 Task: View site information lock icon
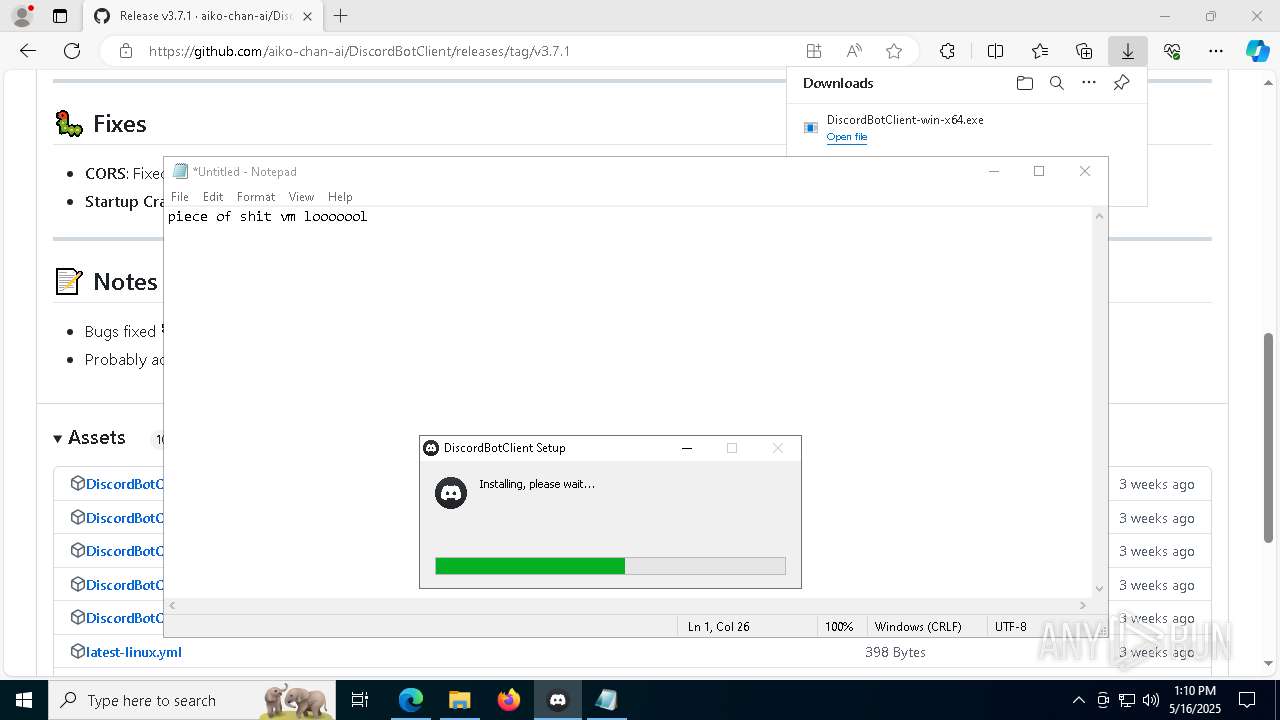pyautogui.click(x=126, y=51)
